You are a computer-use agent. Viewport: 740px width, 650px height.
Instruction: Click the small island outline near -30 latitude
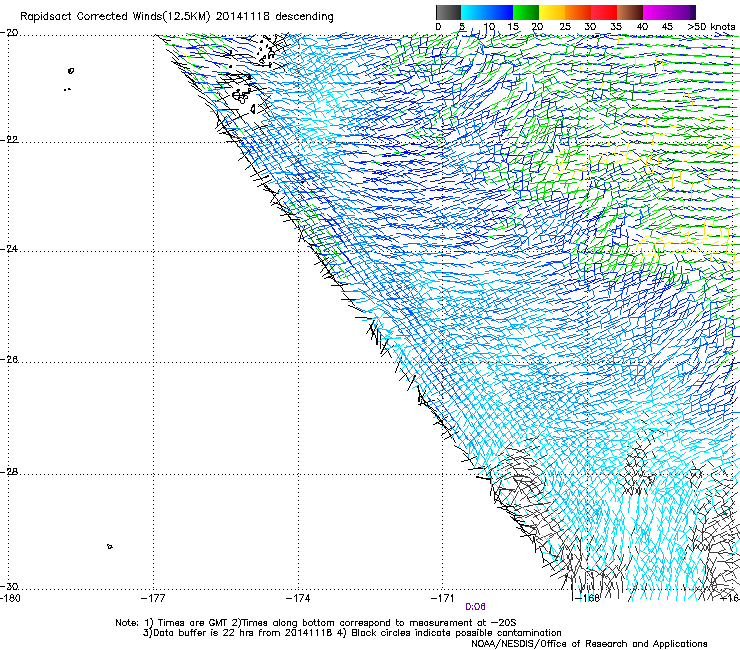point(109,547)
